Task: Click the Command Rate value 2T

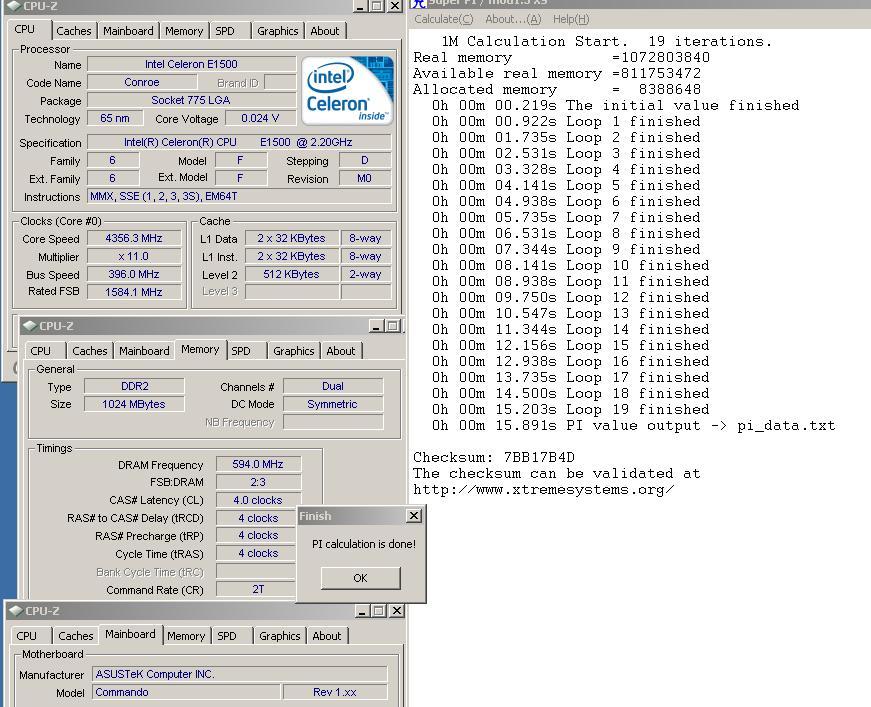Action: click(x=257, y=589)
